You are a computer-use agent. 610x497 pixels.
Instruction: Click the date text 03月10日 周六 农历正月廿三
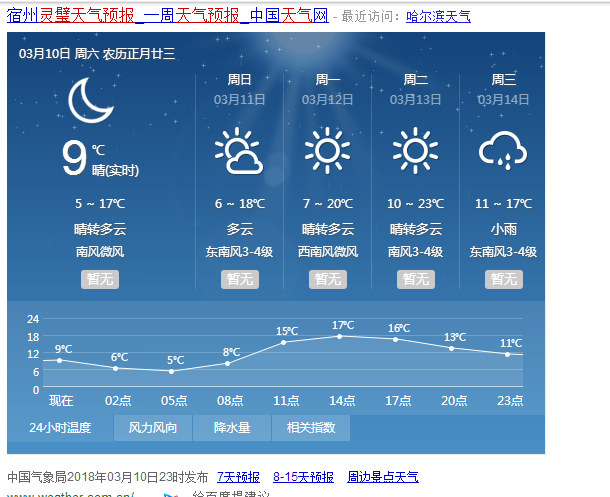(97, 54)
